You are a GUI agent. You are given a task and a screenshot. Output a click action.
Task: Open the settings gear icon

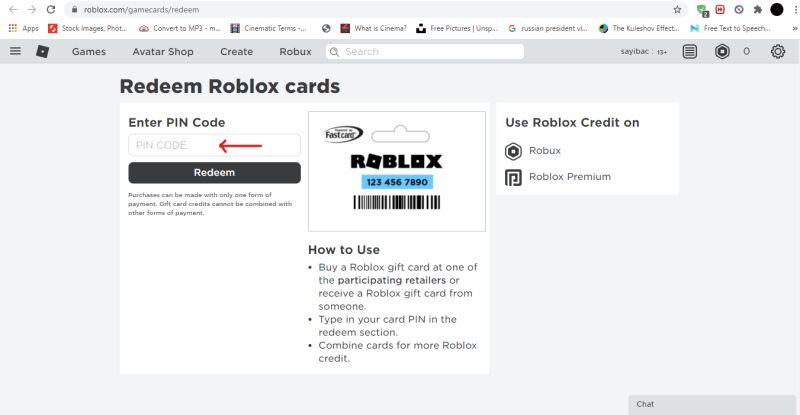(x=778, y=52)
